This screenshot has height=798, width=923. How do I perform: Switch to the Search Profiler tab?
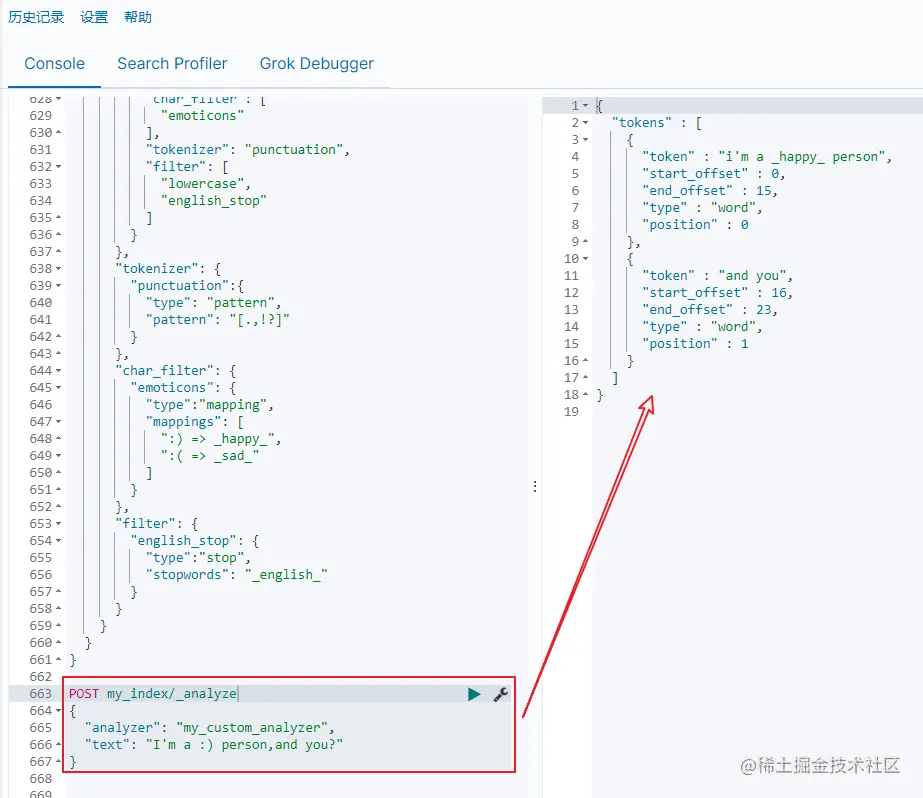[x=172, y=64]
